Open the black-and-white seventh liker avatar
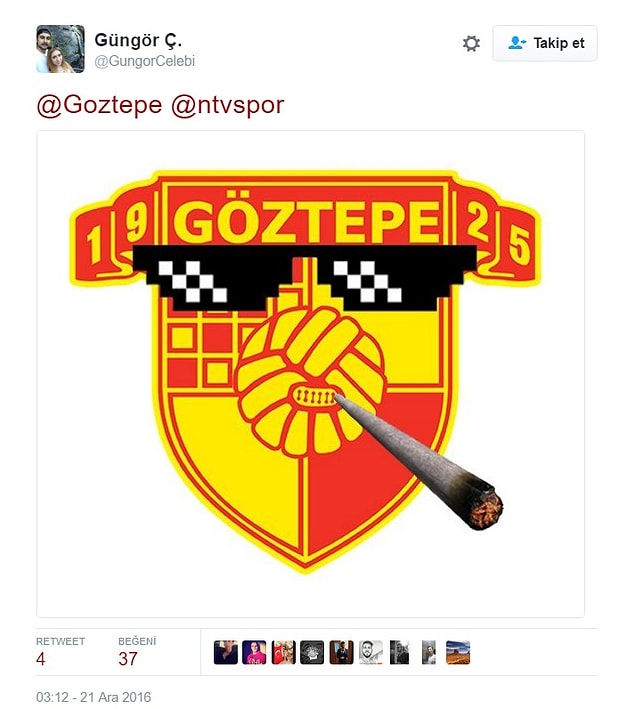The height and width of the screenshot is (709, 635). click(x=399, y=652)
